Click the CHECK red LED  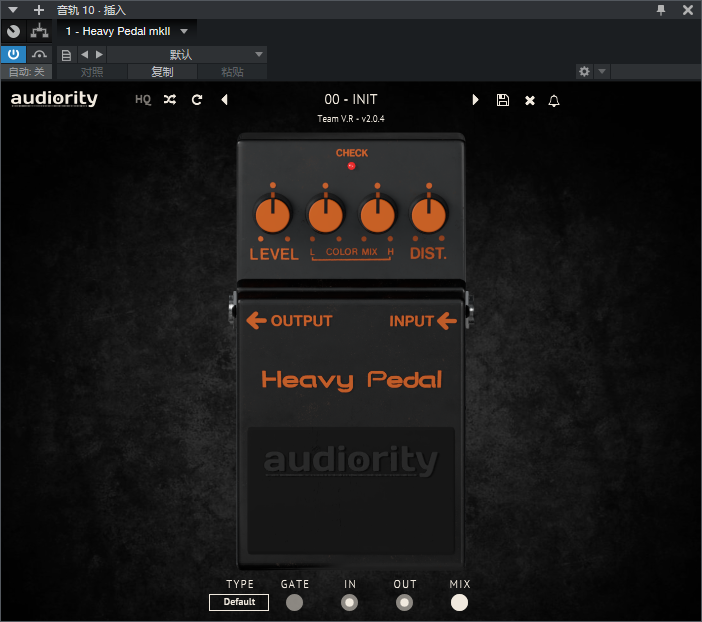point(351,166)
